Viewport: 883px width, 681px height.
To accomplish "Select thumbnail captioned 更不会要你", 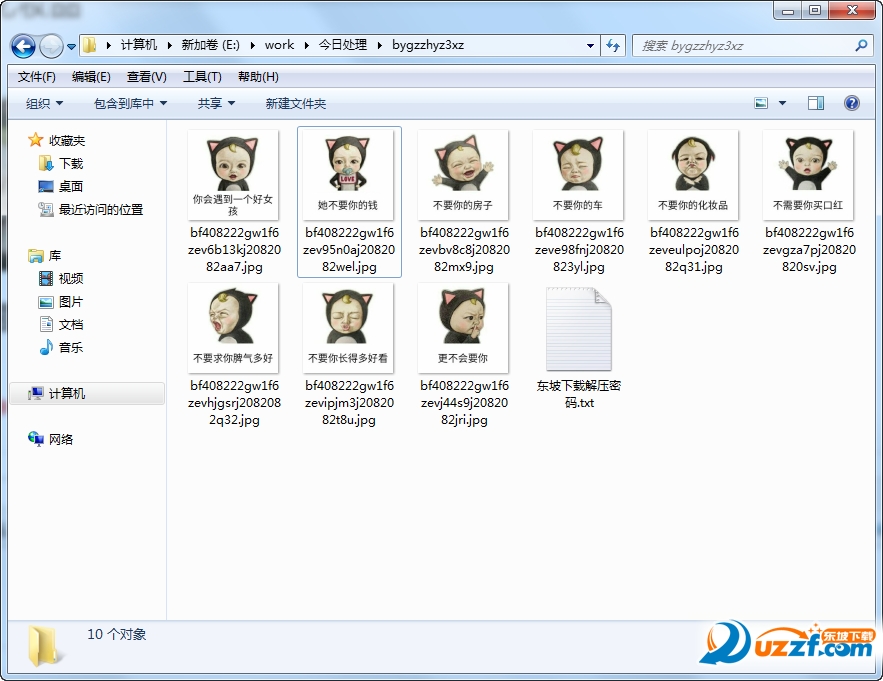I will click(x=463, y=328).
